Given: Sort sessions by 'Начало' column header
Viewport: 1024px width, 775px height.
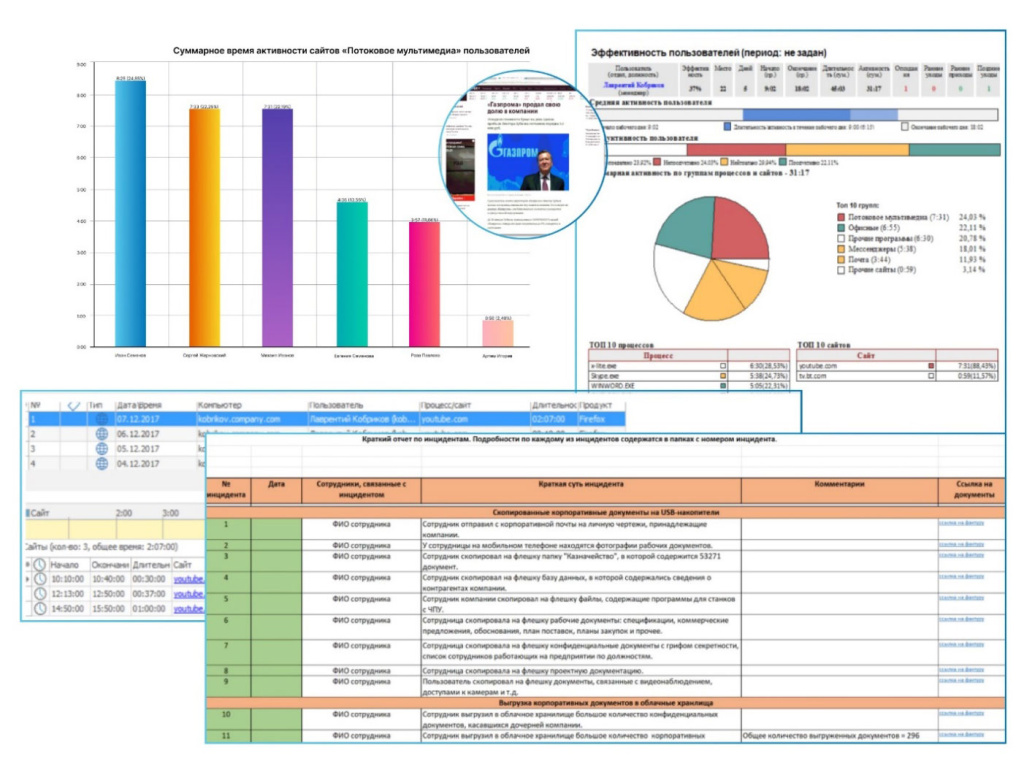Looking at the screenshot, I should [x=63, y=565].
